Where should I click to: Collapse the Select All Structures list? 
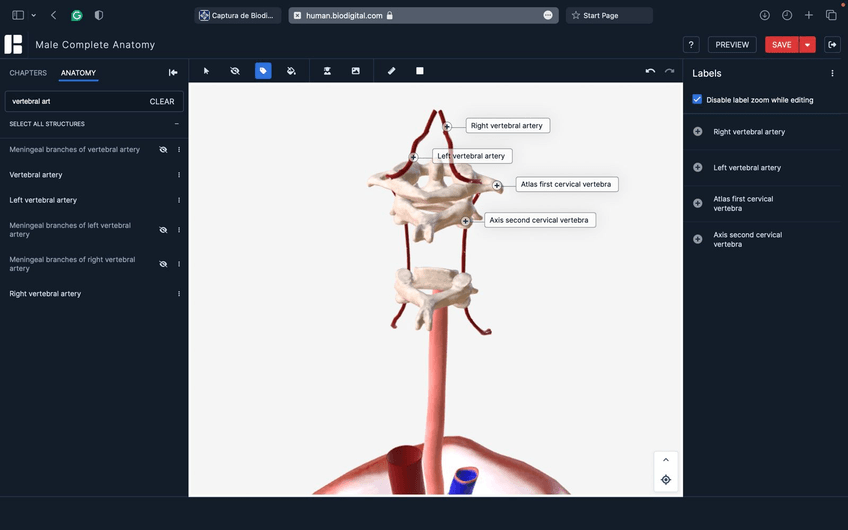click(177, 124)
